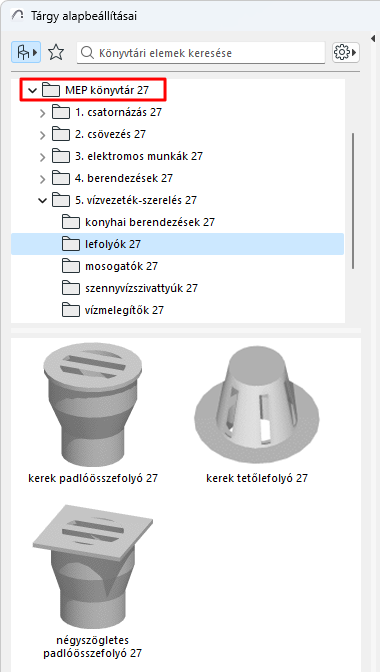The height and width of the screenshot is (672, 380).
Task: Click the folder icon of mosogatók 27
Action: (71, 266)
